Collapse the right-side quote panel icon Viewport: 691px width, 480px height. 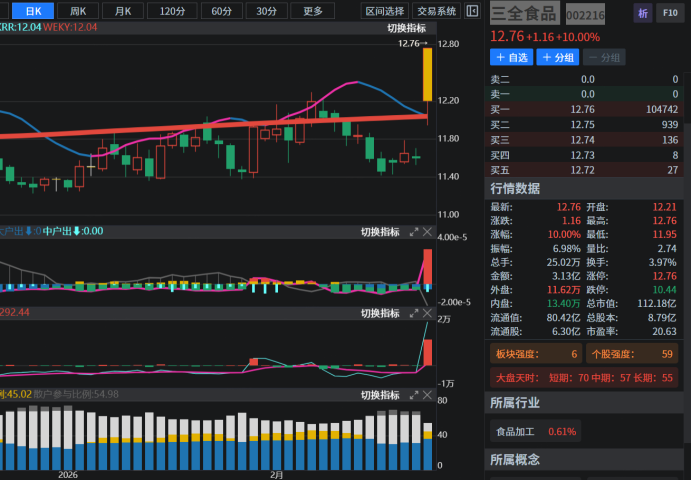click(x=473, y=11)
